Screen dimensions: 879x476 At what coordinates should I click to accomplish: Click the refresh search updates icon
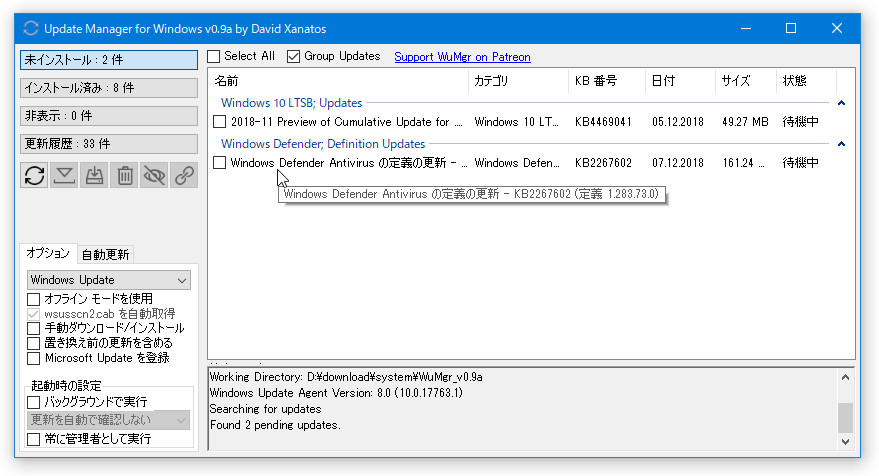[x=35, y=175]
